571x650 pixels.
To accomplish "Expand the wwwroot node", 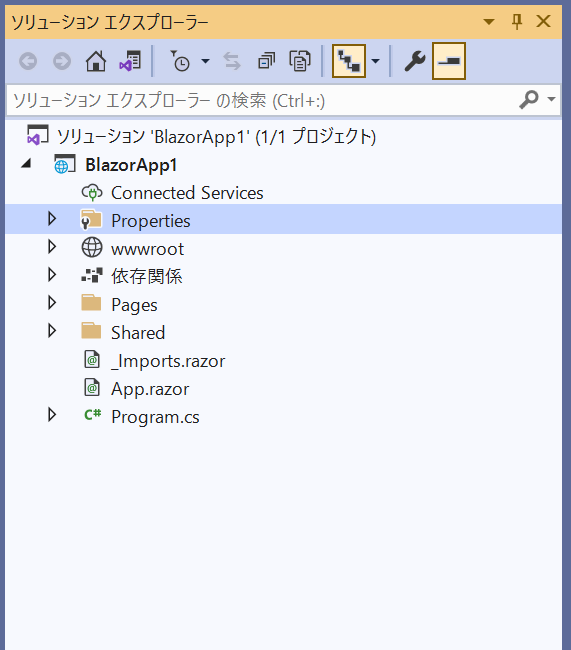I will pos(52,247).
